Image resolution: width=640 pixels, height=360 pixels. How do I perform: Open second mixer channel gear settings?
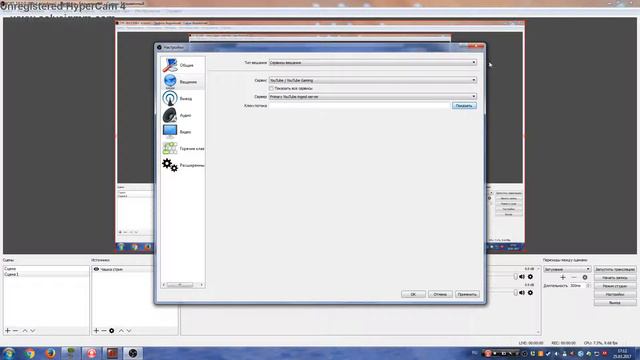click(x=530, y=293)
